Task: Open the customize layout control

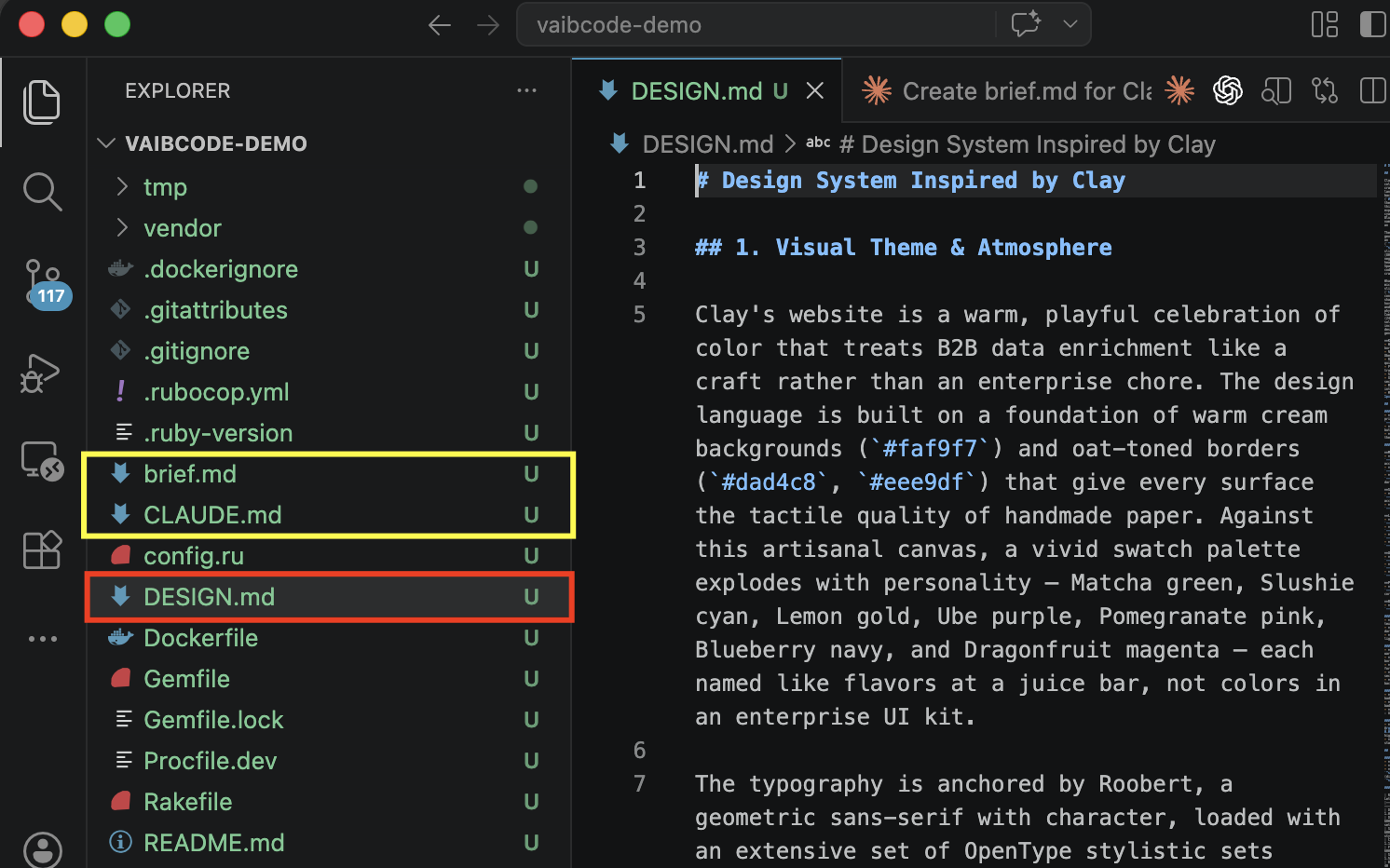Action: [x=1325, y=24]
